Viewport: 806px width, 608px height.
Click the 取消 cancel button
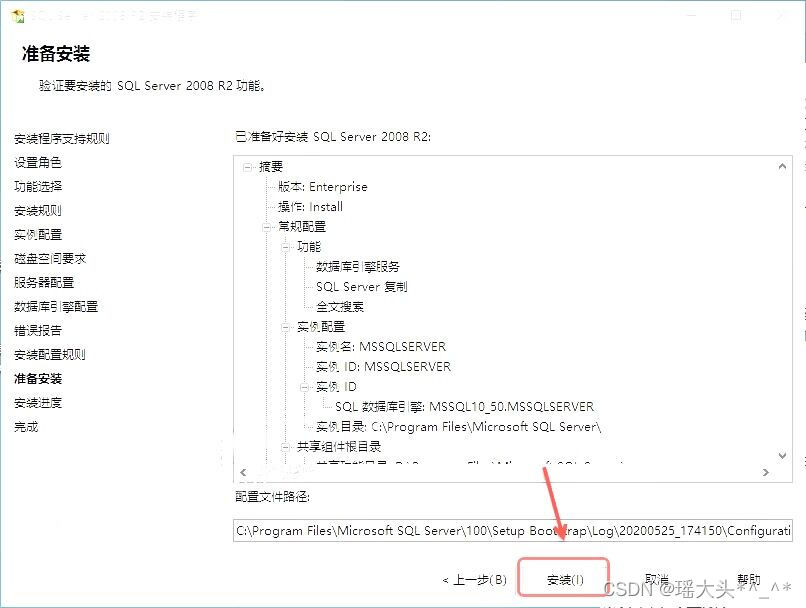[656, 579]
